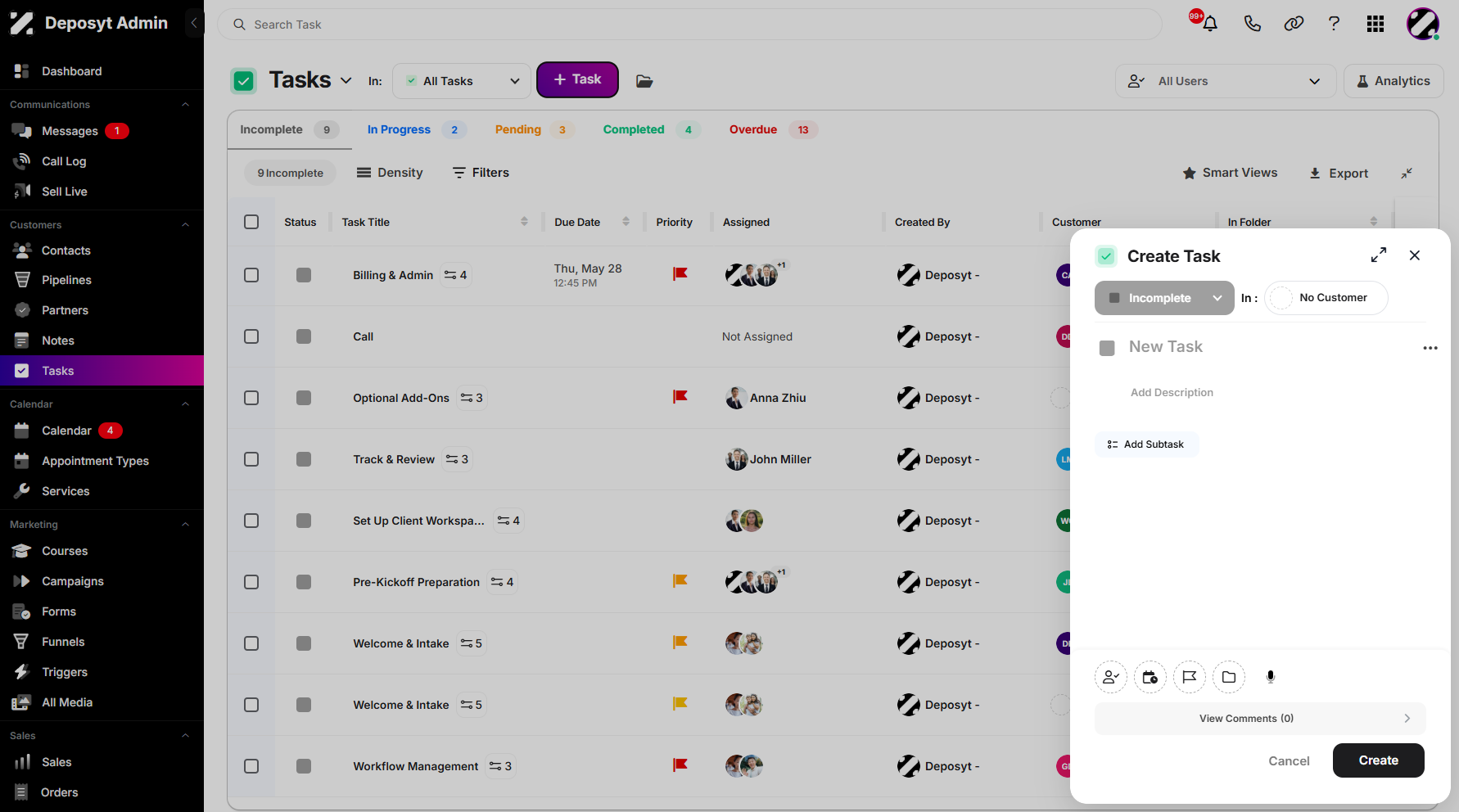Open the notifications bell
1459x812 pixels.
[x=1209, y=24]
